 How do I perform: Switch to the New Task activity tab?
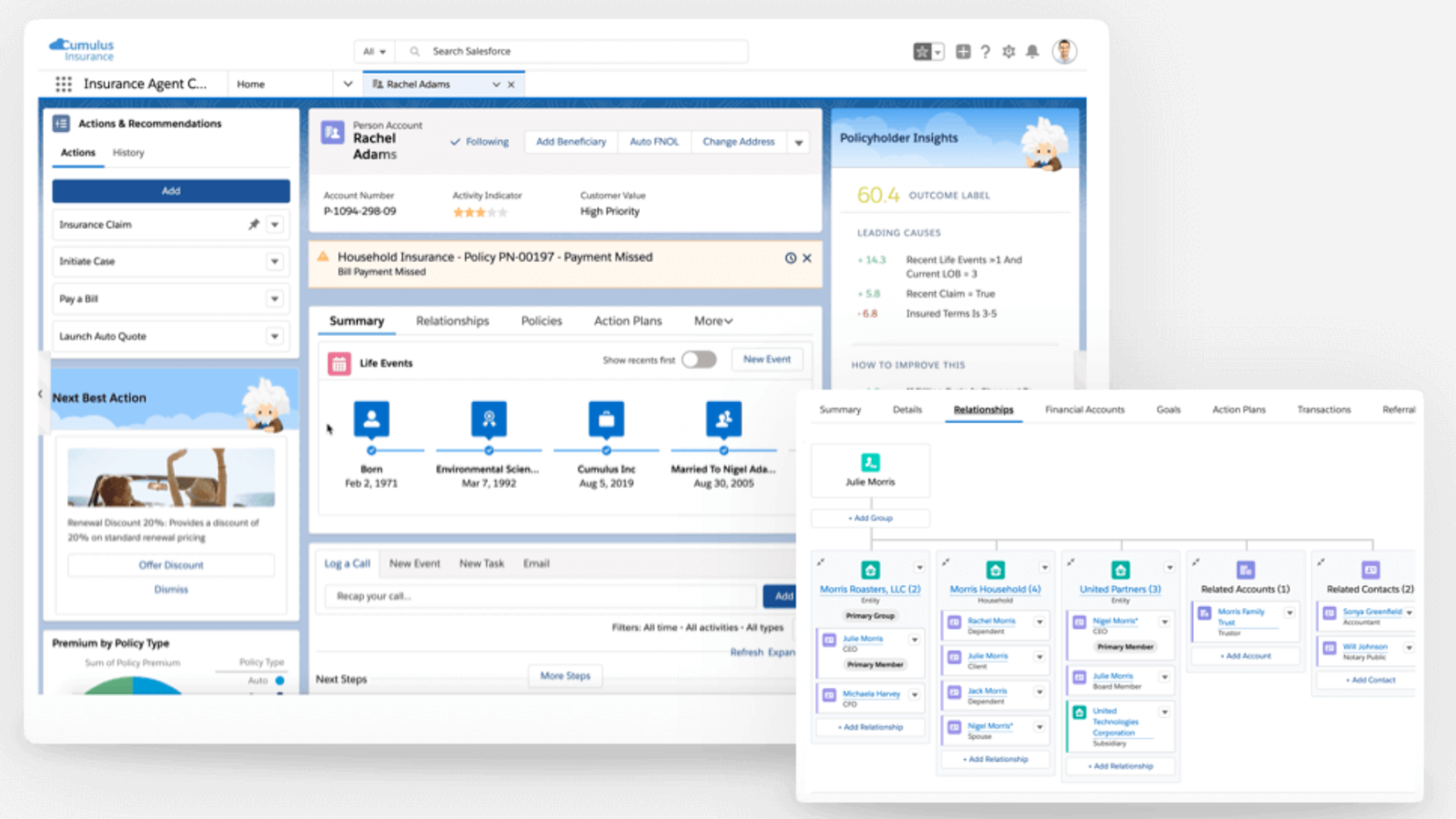tap(481, 564)
